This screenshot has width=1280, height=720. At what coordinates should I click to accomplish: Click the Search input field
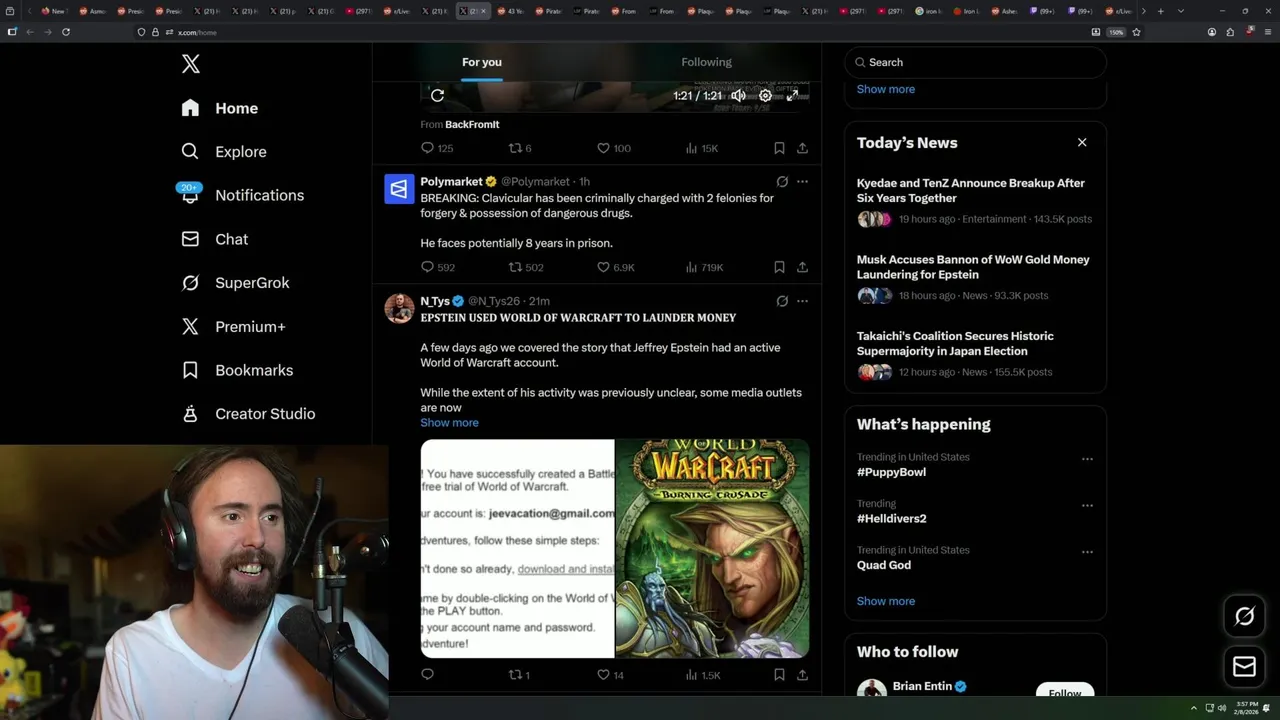[976, 62]
